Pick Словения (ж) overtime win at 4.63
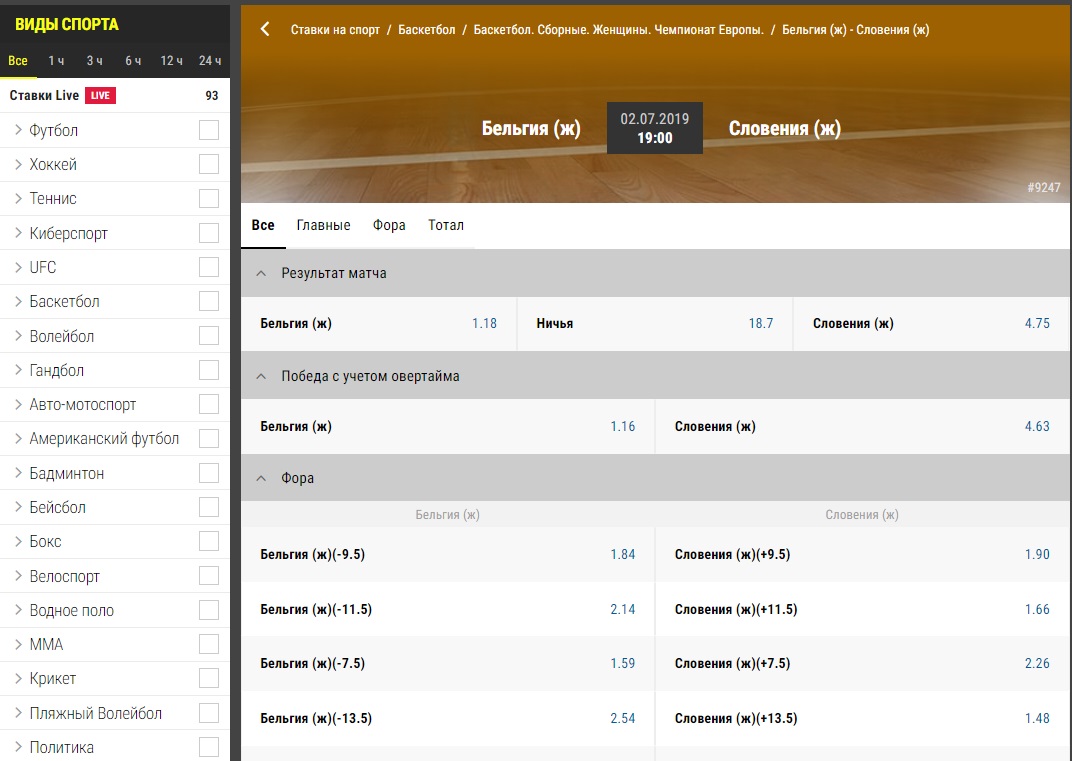 [x=862, y=426]
